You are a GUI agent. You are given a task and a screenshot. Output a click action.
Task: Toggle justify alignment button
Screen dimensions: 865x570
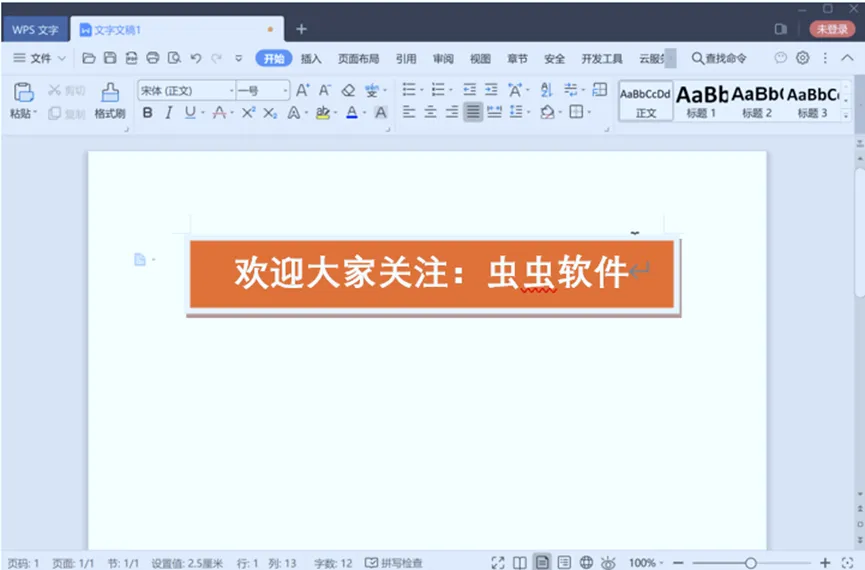[x=473, y=112]
